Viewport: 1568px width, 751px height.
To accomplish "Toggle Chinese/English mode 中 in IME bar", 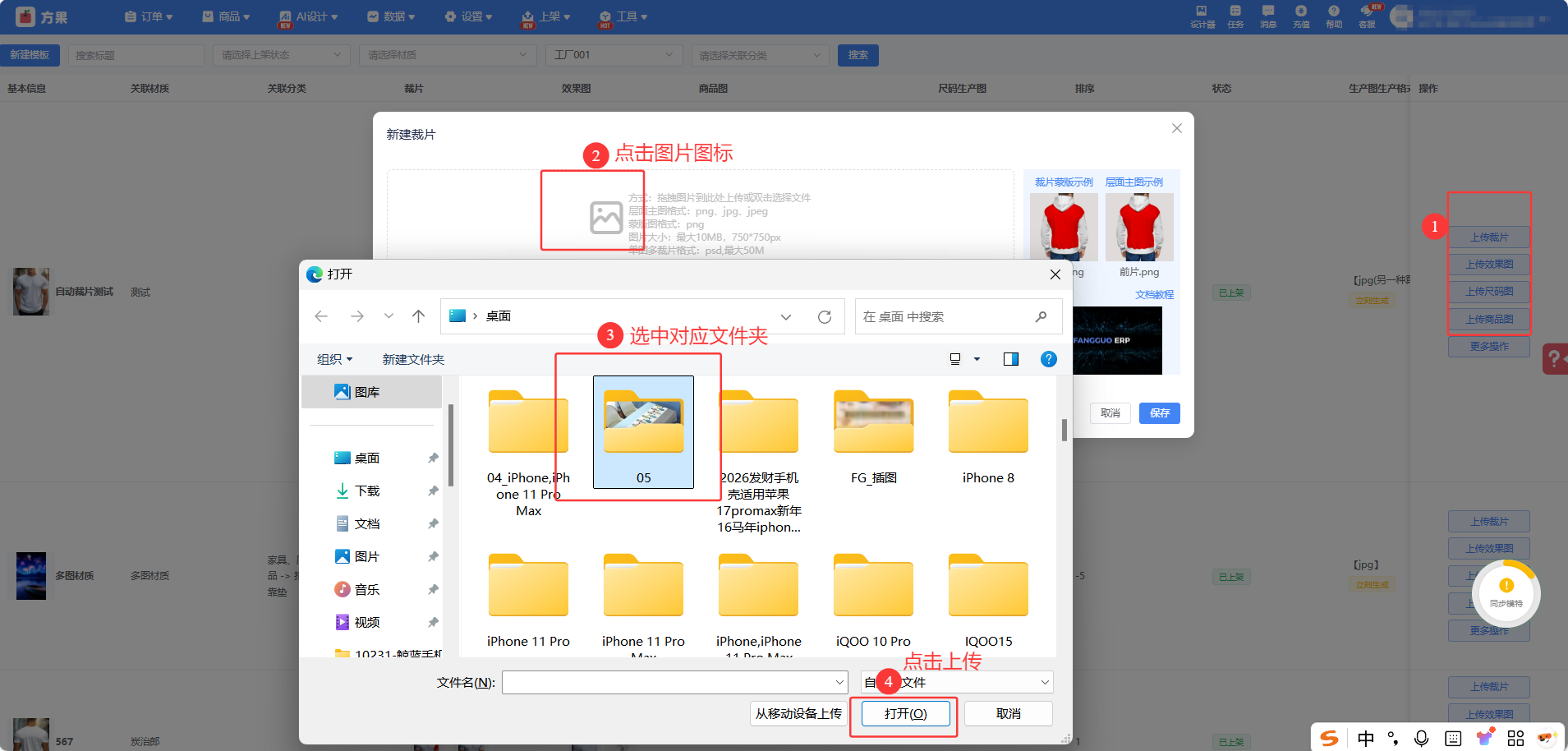I will tap(1366, 738).
